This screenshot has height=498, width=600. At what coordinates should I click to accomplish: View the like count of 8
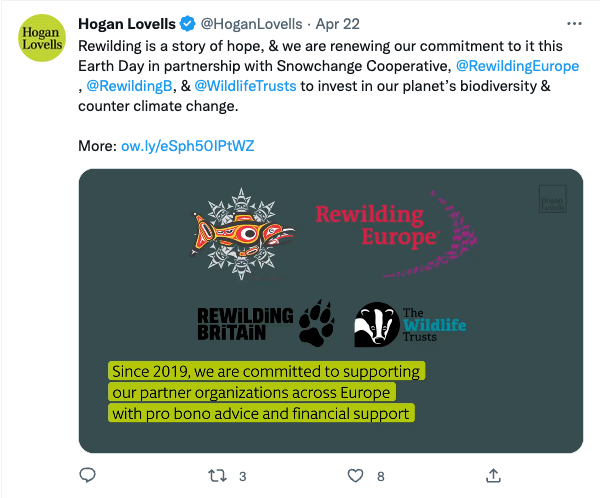(x=380, y=477)
